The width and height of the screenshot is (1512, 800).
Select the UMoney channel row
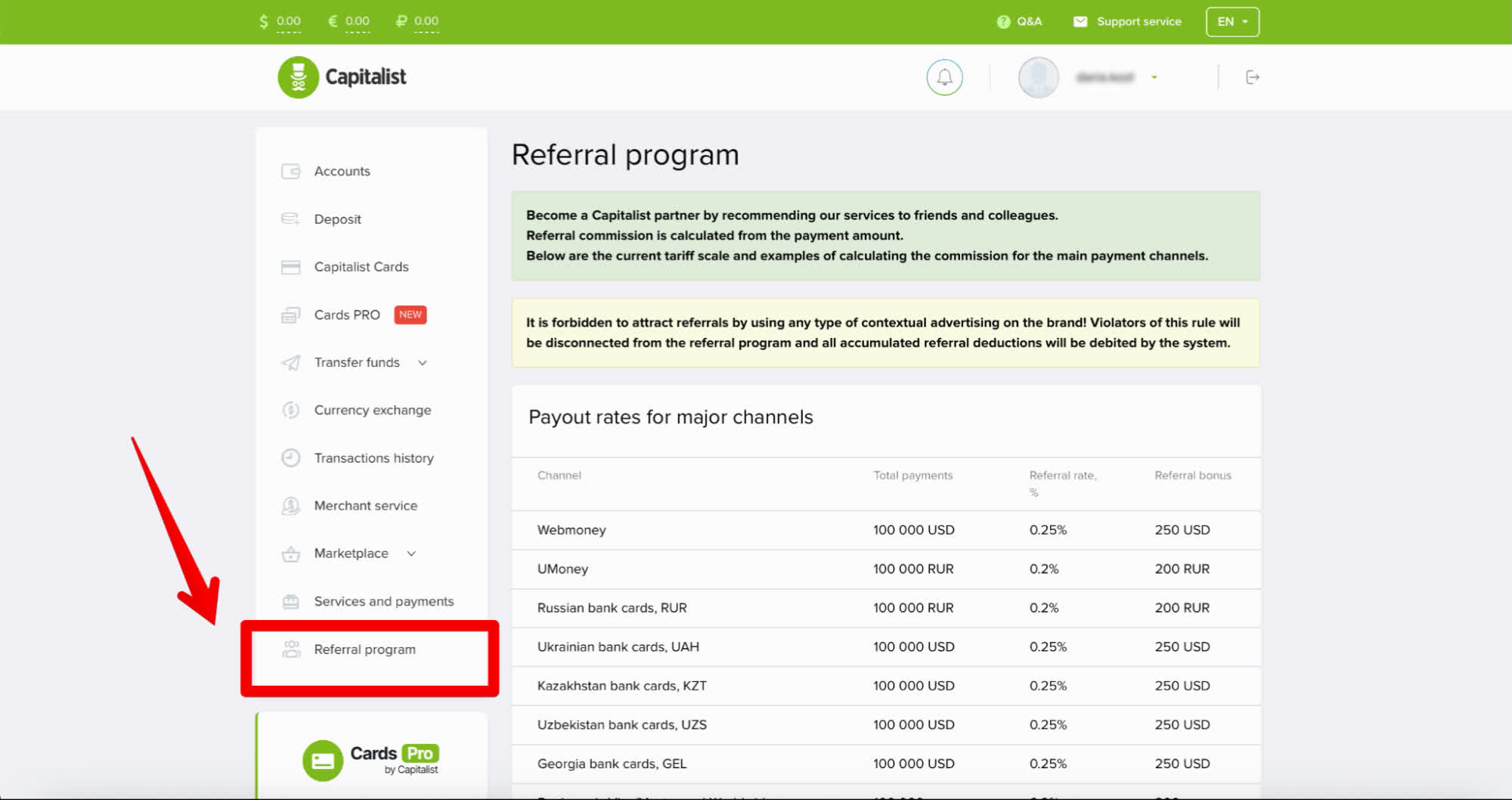(886, 569)
